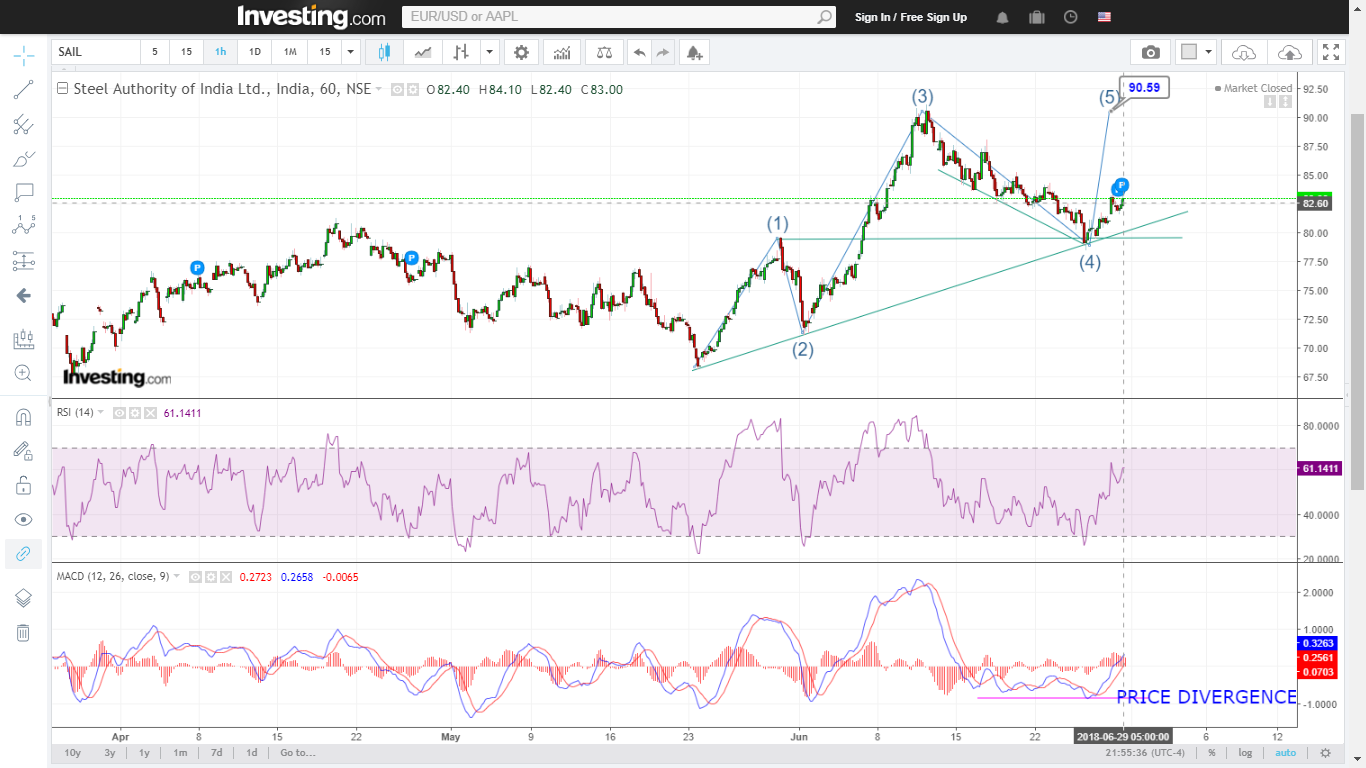Take a chart snapshot with camera icon
Image resolution: width=1366 pixels, height=768 pixels.
pyautogui.click(x=1151, y=52)
